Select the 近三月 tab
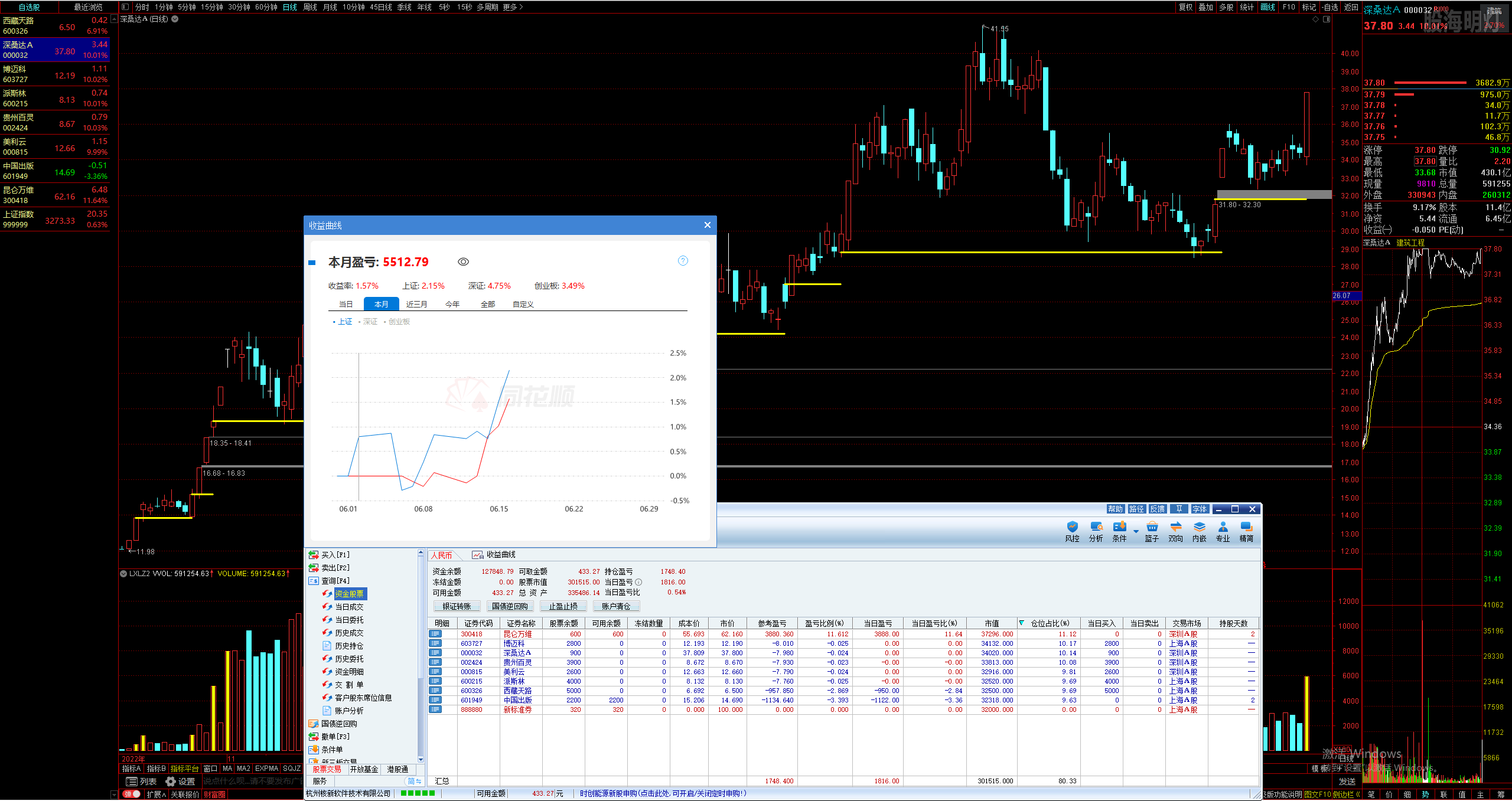Viewport: 1512px width, 801px height. point(416,305)
